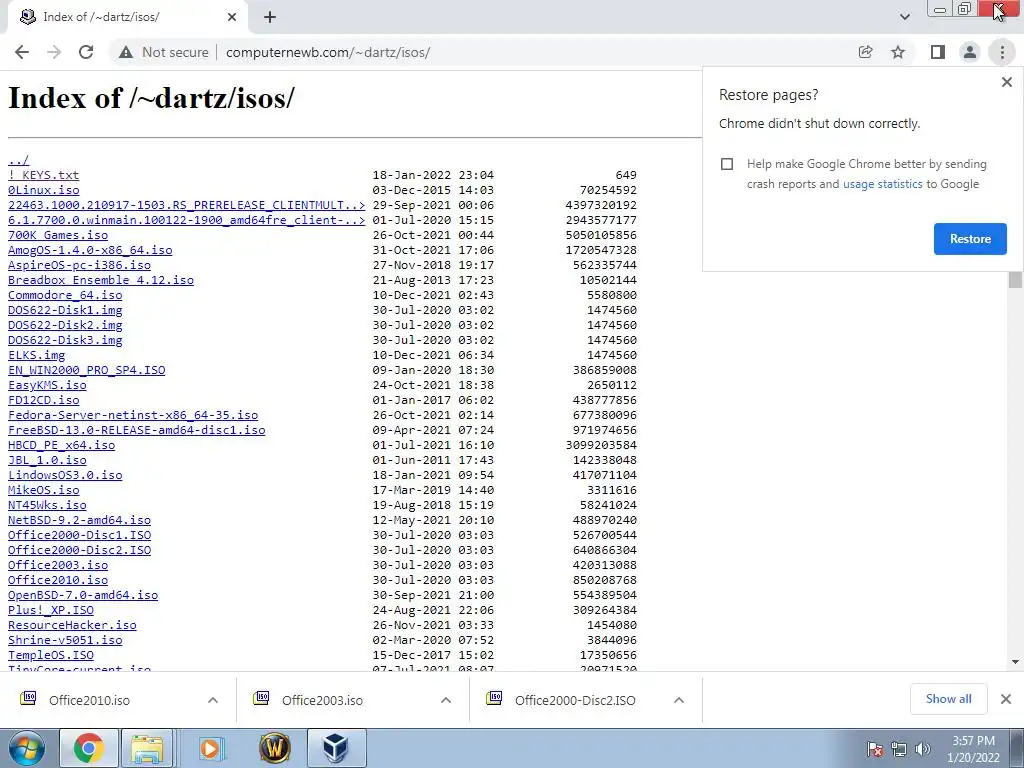Download ResourceHacker.iso
This screenshot has width=1024, height=768.
(72, 625)
